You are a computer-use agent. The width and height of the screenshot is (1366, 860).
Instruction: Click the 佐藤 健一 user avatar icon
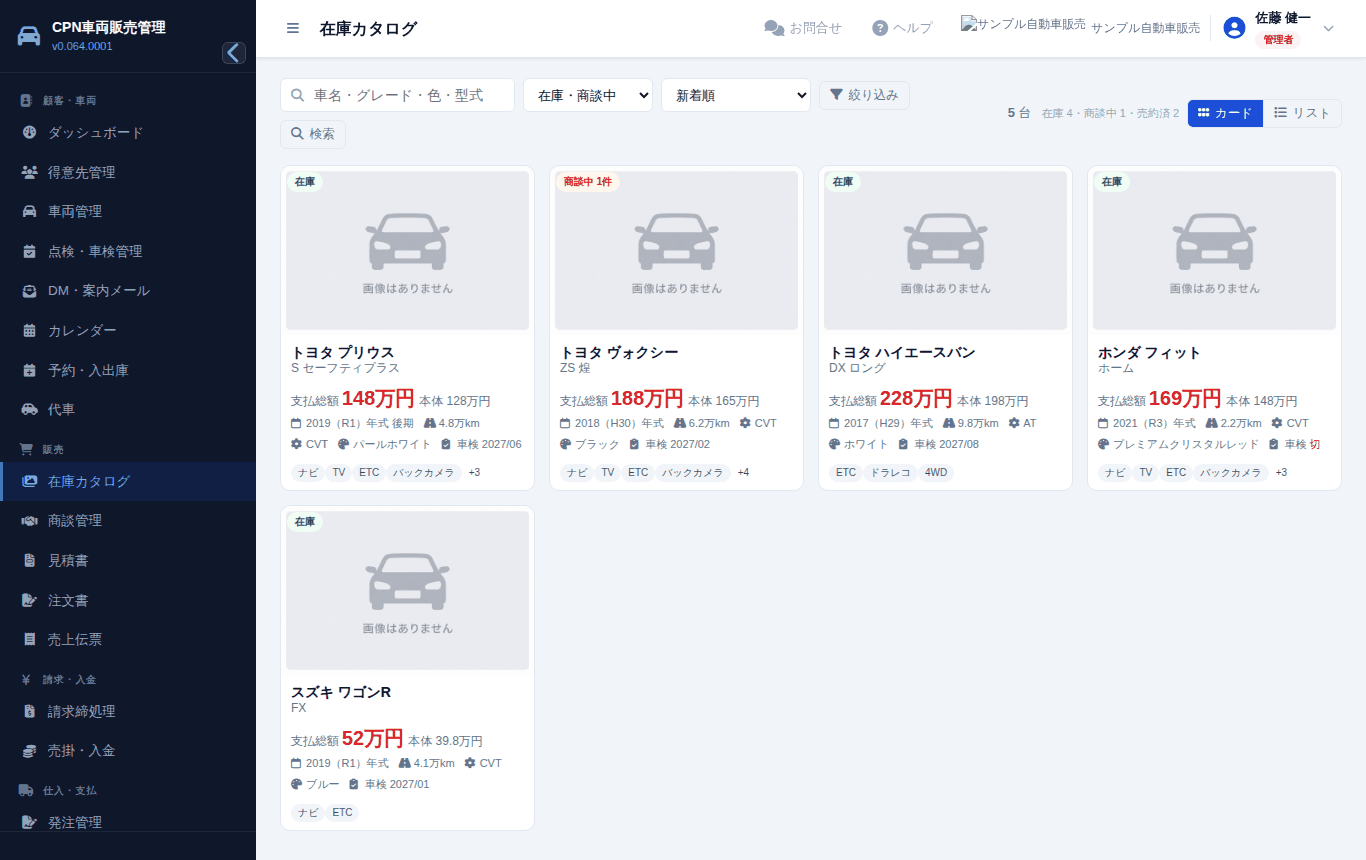point(1234,28)
